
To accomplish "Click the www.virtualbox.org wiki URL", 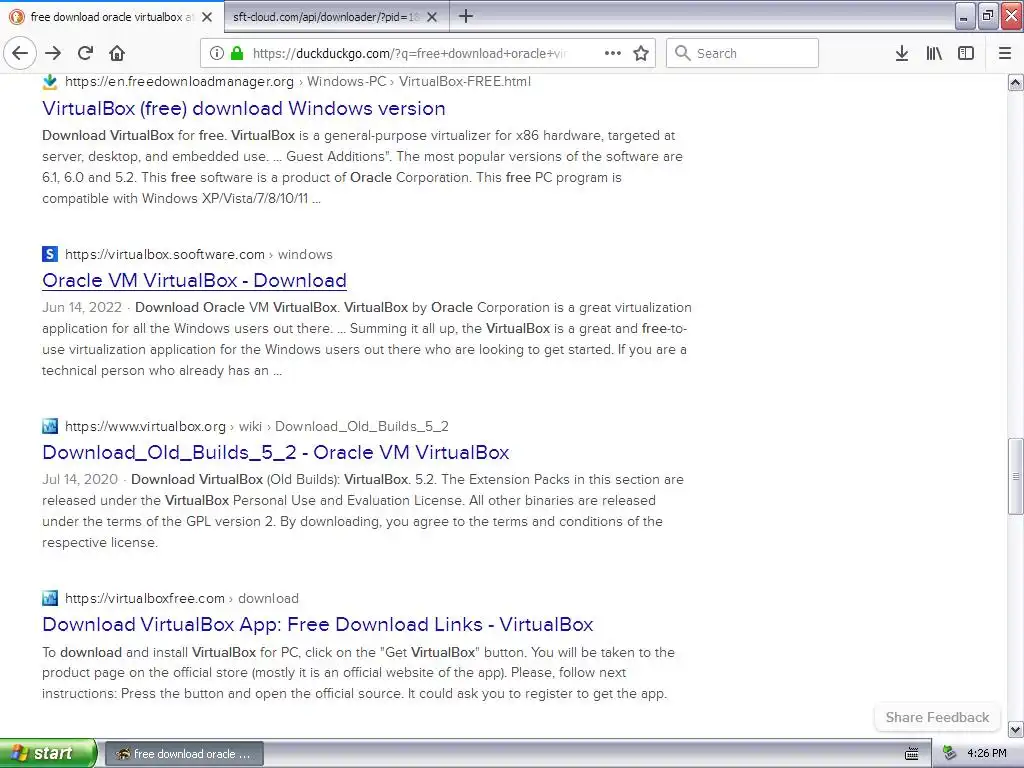I will (x=257, y=426).
